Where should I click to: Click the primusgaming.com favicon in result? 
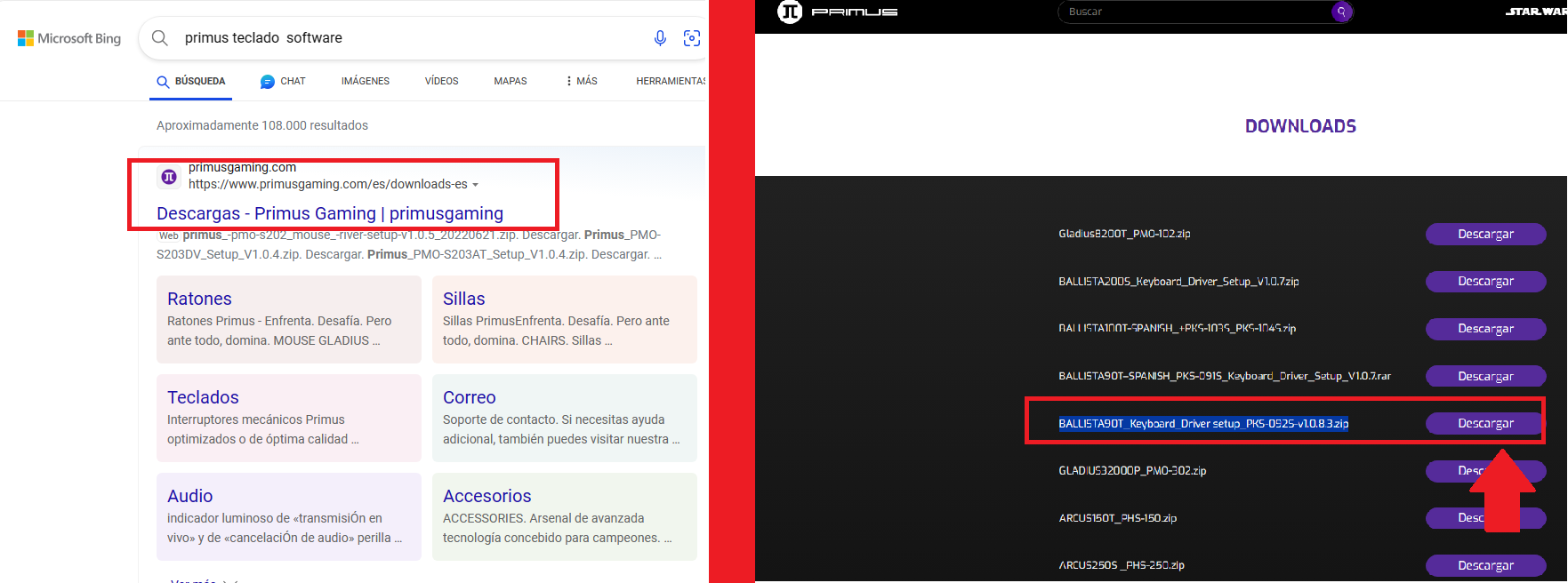pyautogui.click(x=169, y=177)
